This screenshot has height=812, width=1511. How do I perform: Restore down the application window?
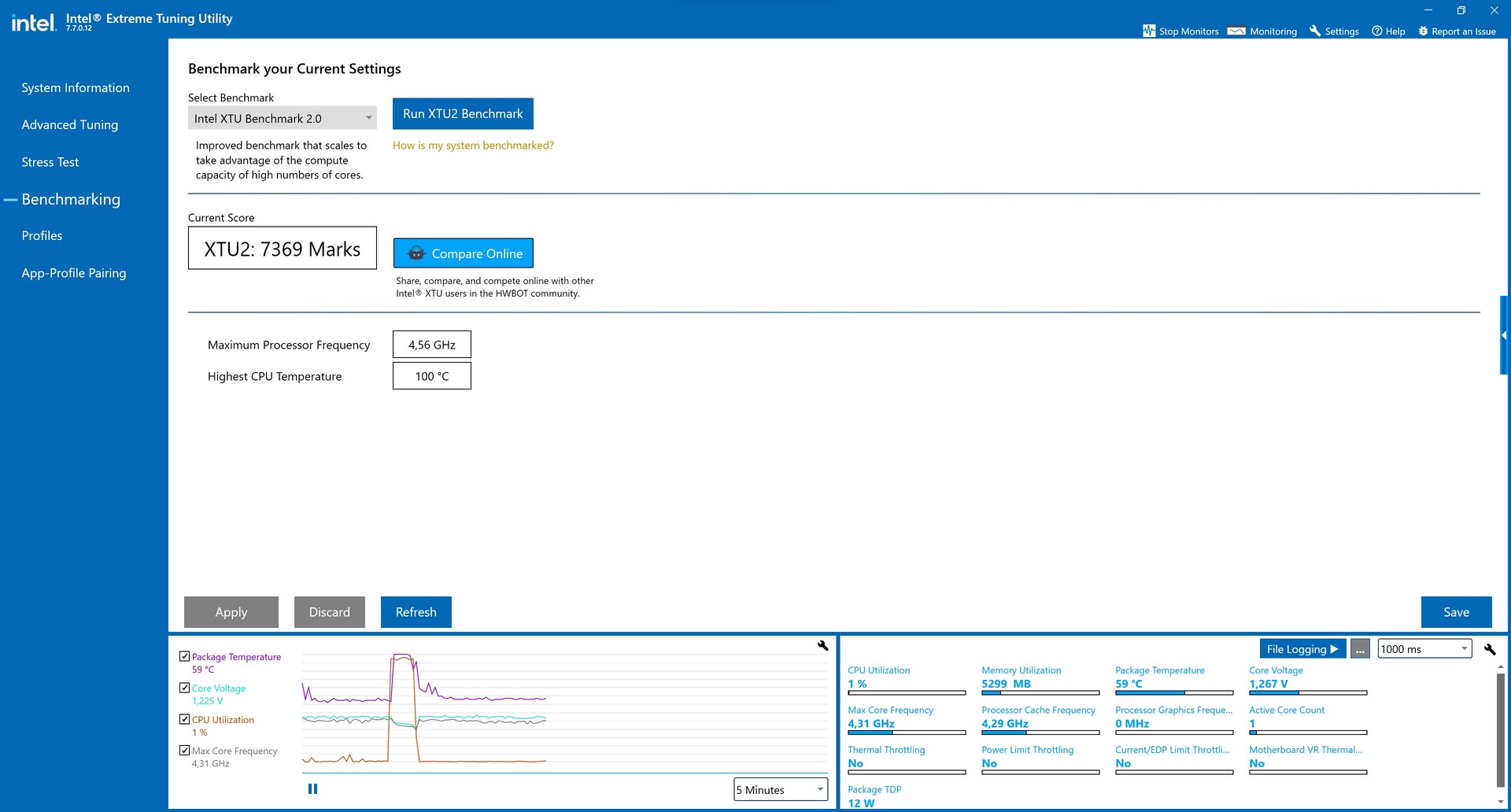(x=1461, y=10)
